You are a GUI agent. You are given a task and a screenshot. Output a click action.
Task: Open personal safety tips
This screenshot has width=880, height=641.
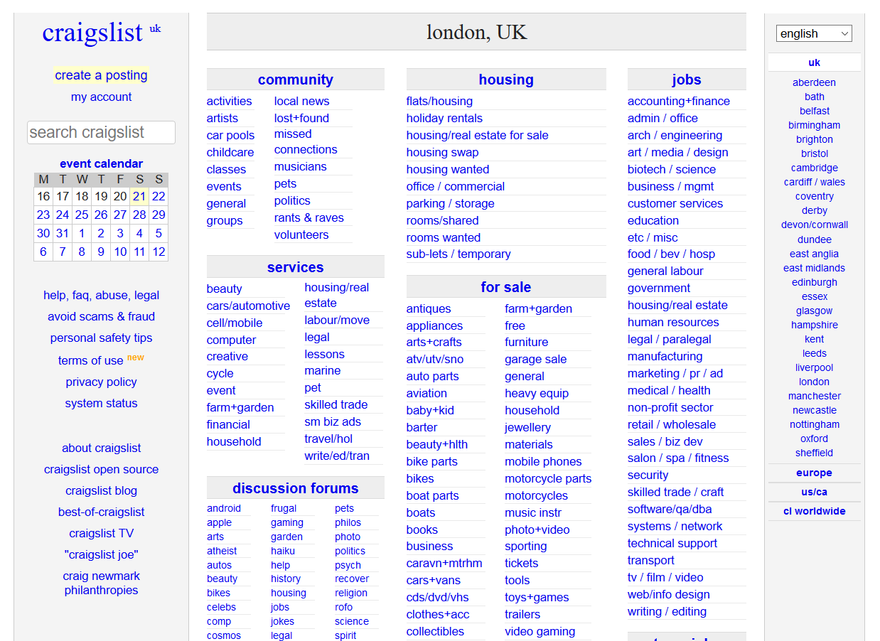pos(101,338)
